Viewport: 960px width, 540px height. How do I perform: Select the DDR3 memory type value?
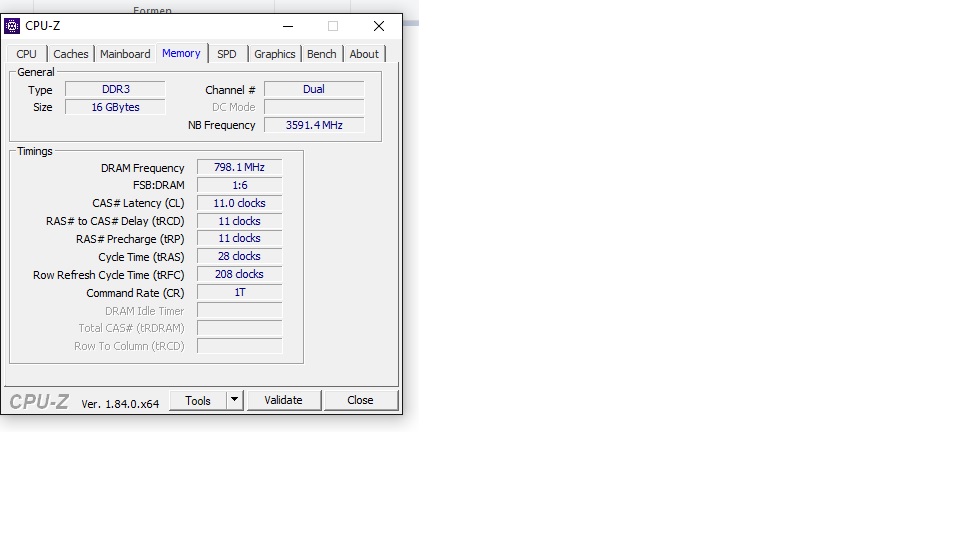[x=115, y=89]
